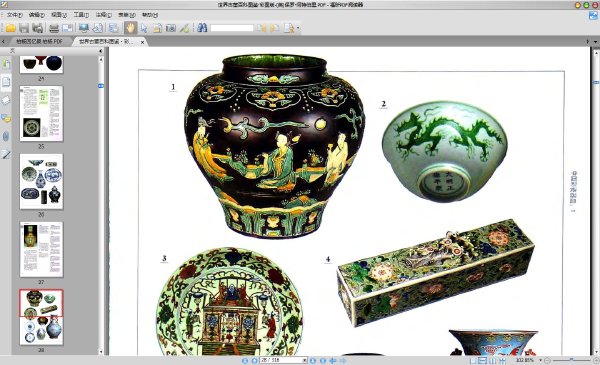The image size is (600, 365).
Task: Open a file with the folder icon
Action: click(10, 28)
